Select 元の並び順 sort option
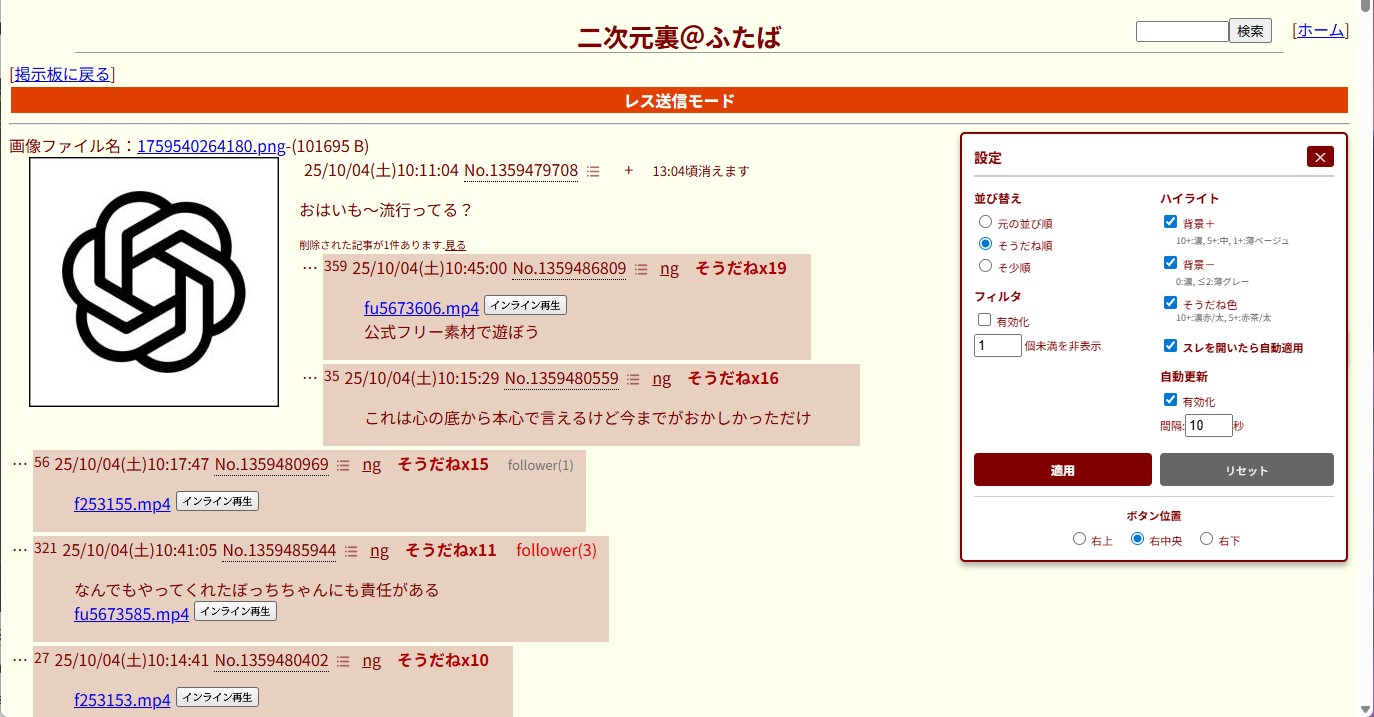1374x717 pixels. (x=985, y=222)
